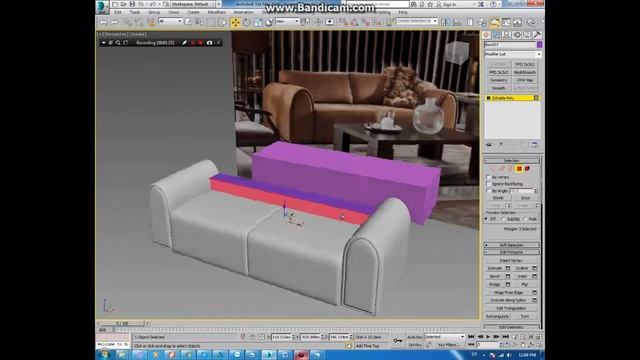Select Border sub-object level icon

coord(511,169)
